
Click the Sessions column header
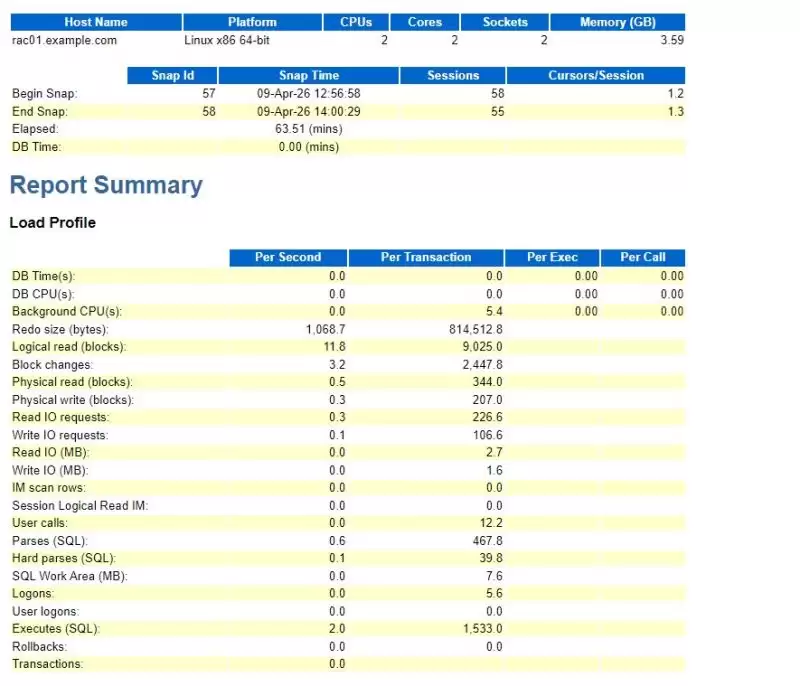coord(453,75)
